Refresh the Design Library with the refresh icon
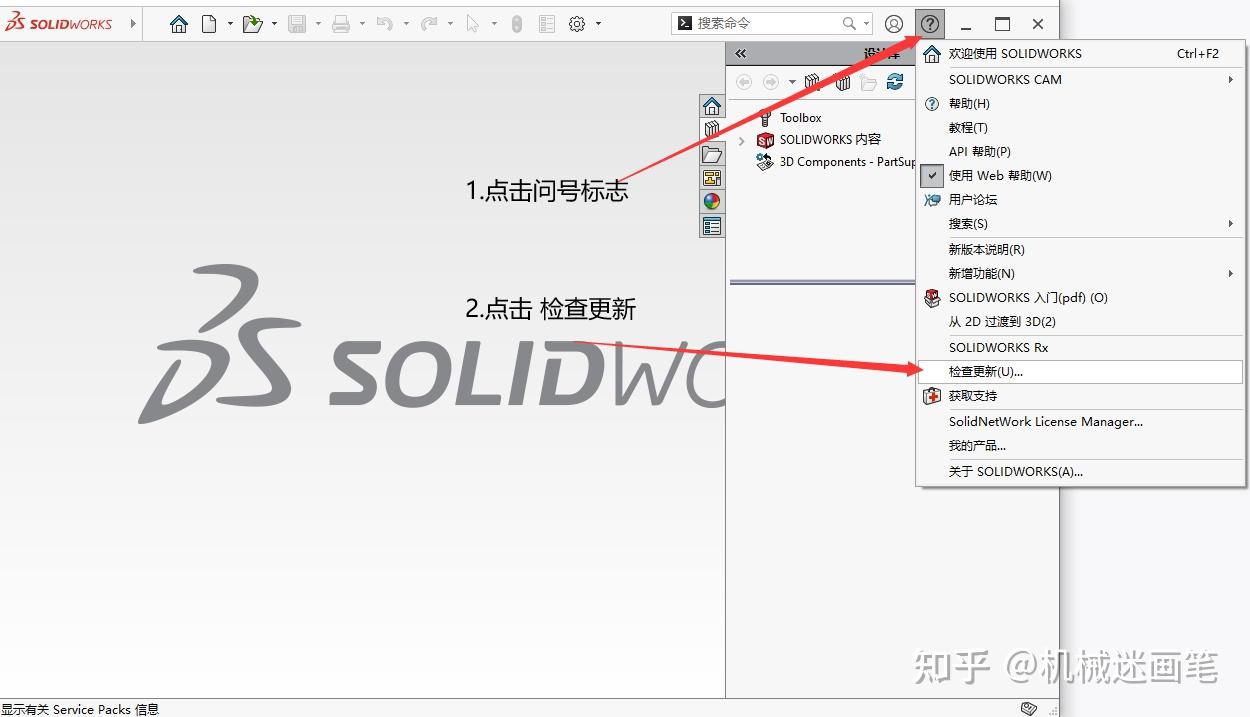1250x717 pixels. 896,83
